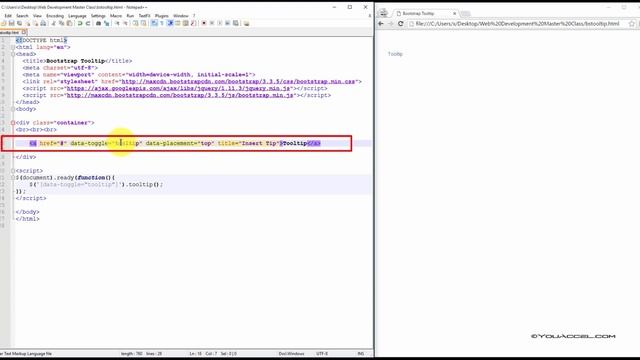
Task: Click the Save recorded macro icon
Action: click(236, 23)
